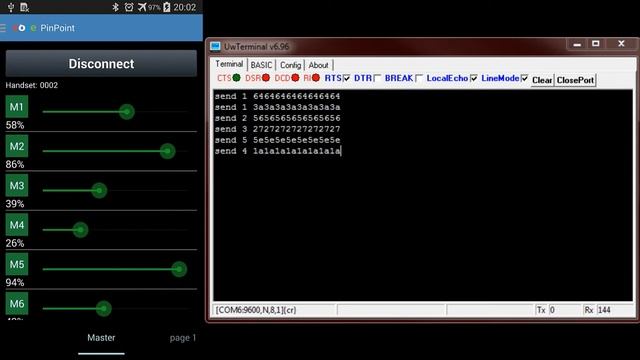Click terminal line 'send 4 1a1a1a1a1a1a1a1a'
This screenshot has height=360, width=640.
click(278, 151)
